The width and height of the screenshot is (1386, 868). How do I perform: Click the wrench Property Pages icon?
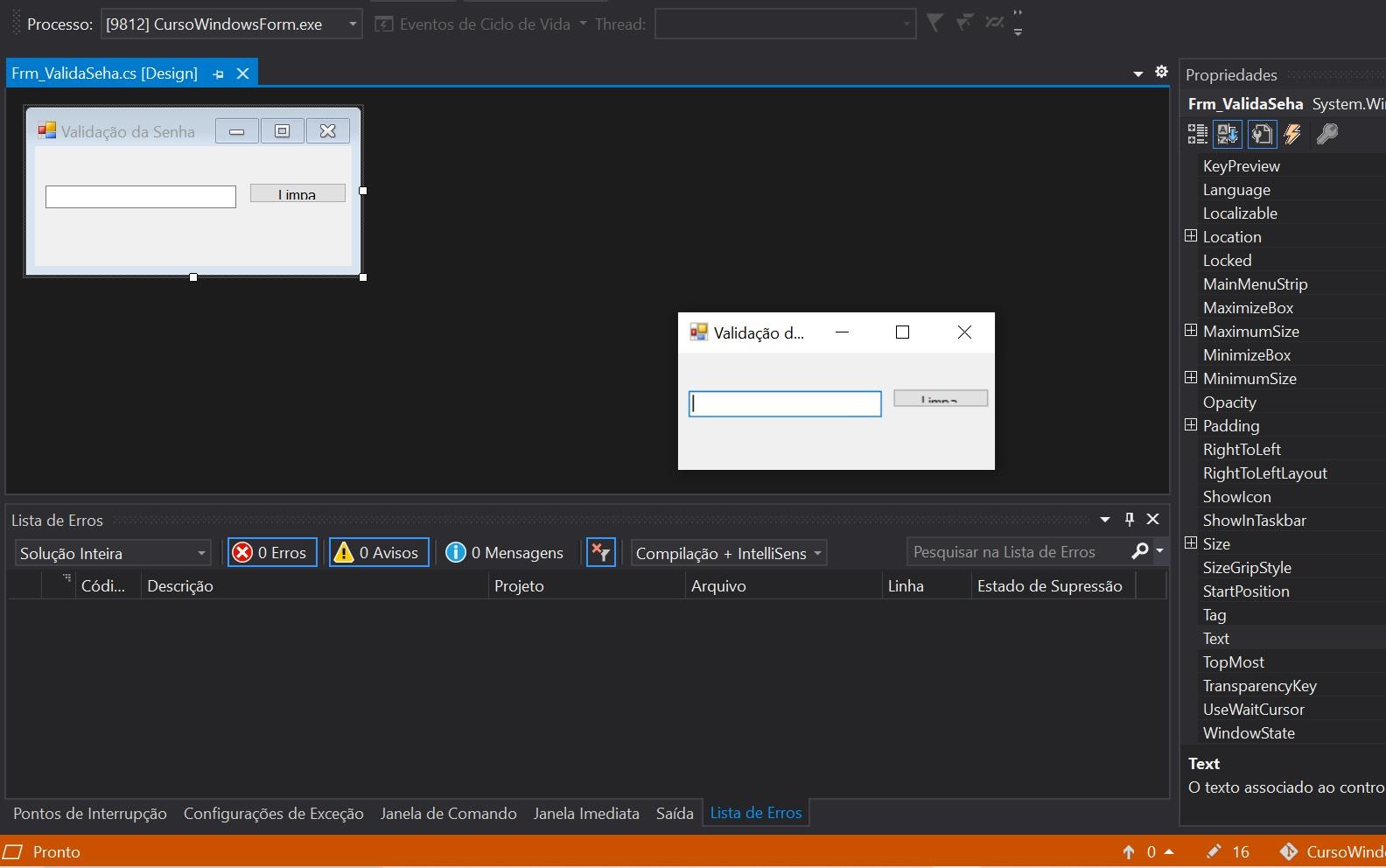[x=1327, y=134]
